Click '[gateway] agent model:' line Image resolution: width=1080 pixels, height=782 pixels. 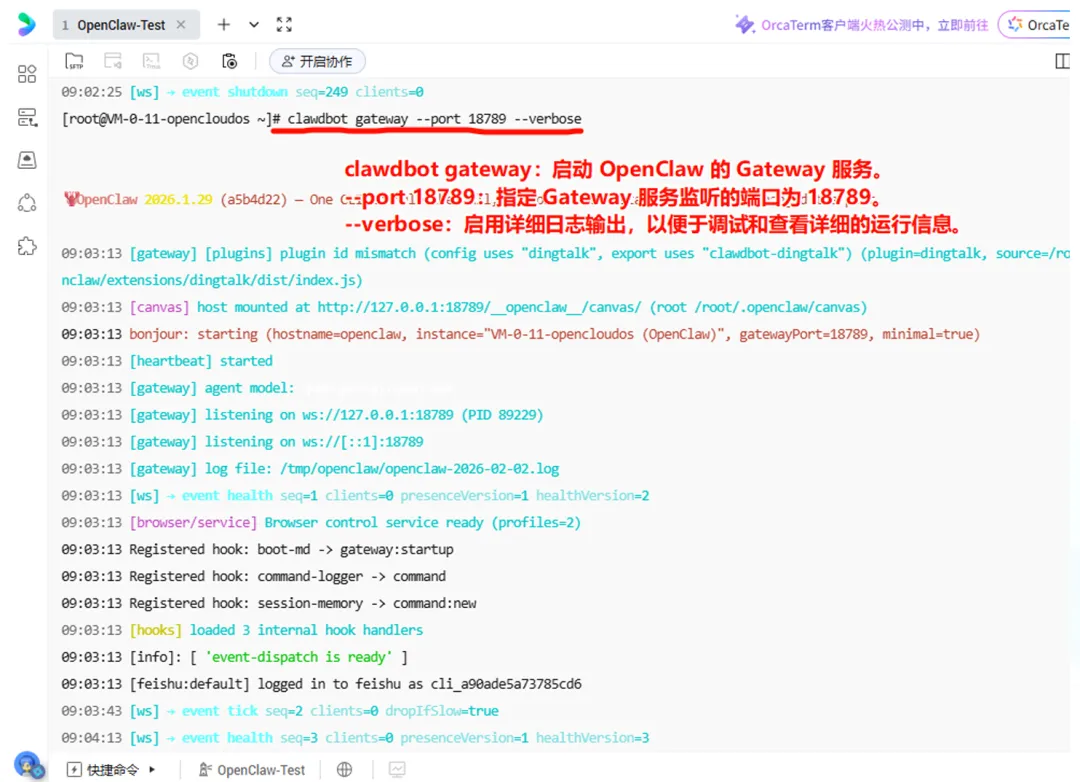click(x=178, y=388)
